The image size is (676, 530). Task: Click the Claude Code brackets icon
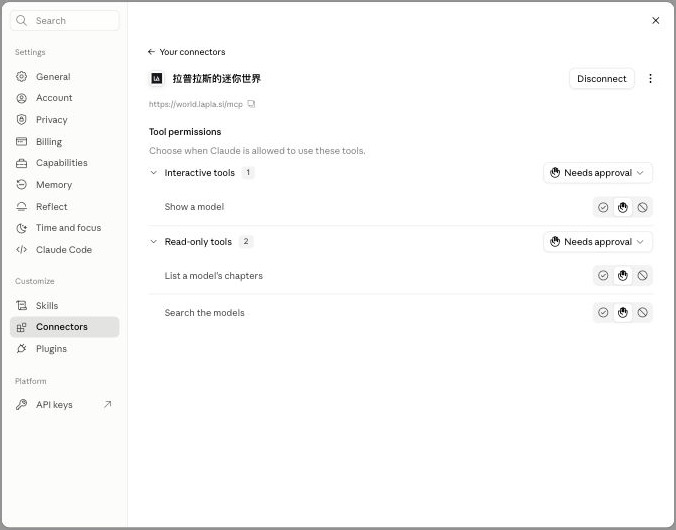(21, 249)
